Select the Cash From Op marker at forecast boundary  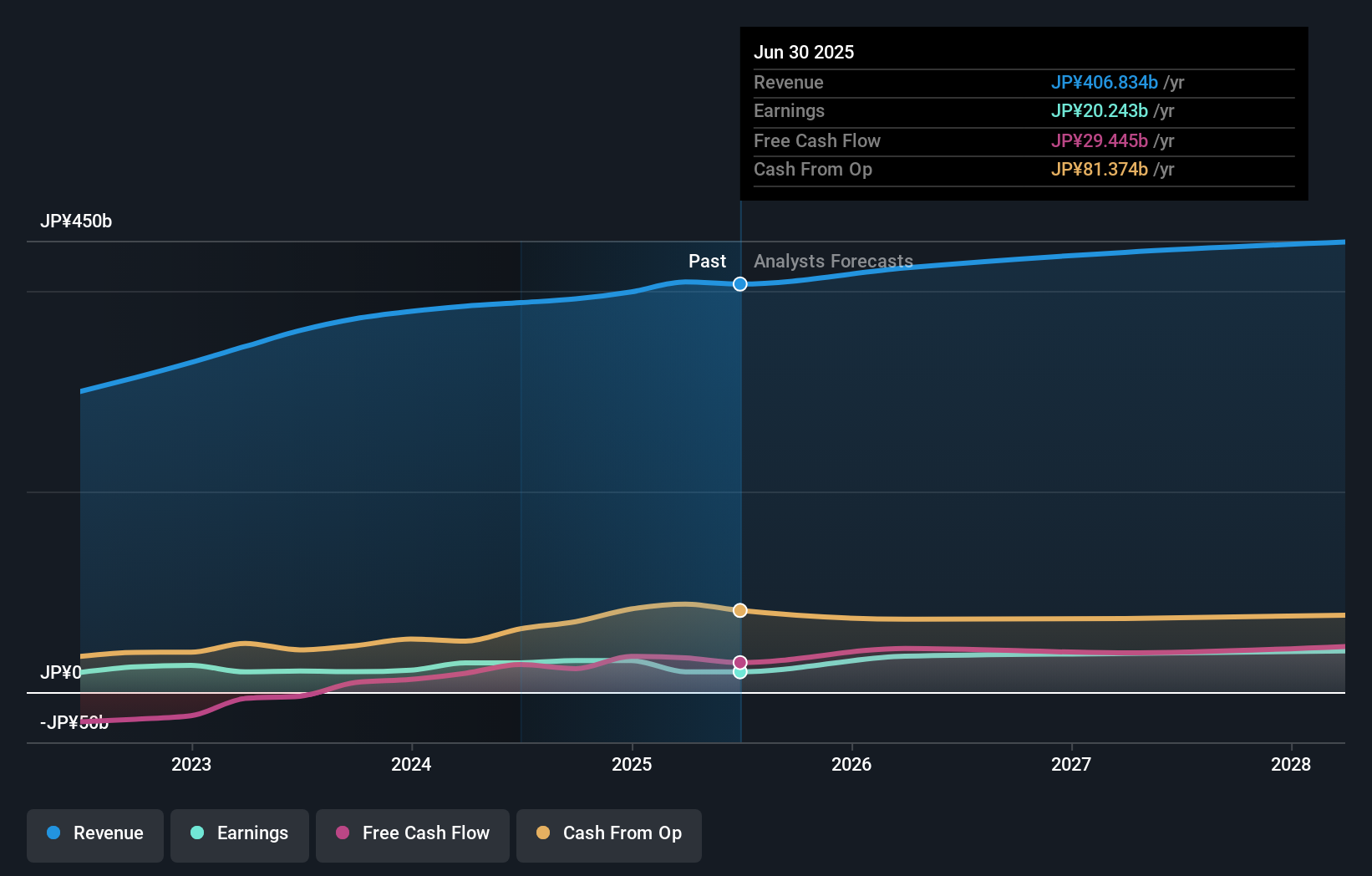[x=739, y=610]
